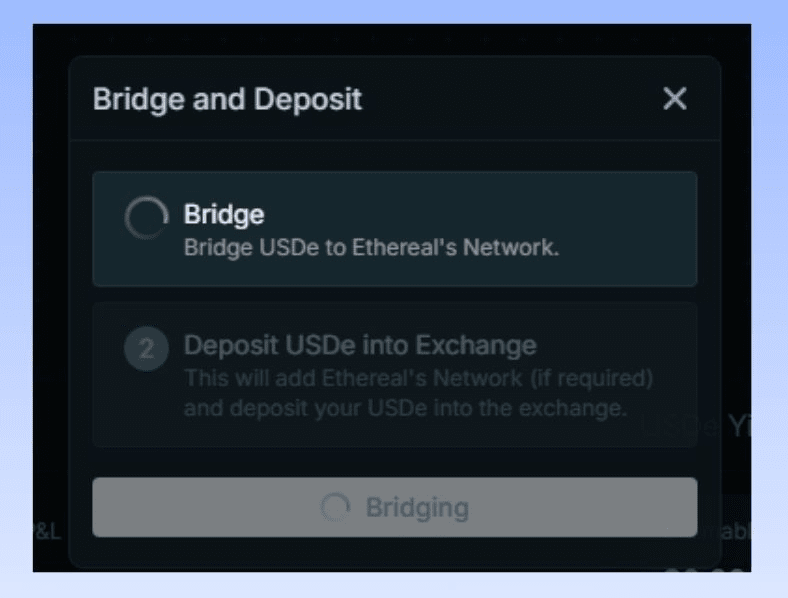This screenshot has width=788, height=598.
Task: Click the deposit step description text
Action: (418, 394)
